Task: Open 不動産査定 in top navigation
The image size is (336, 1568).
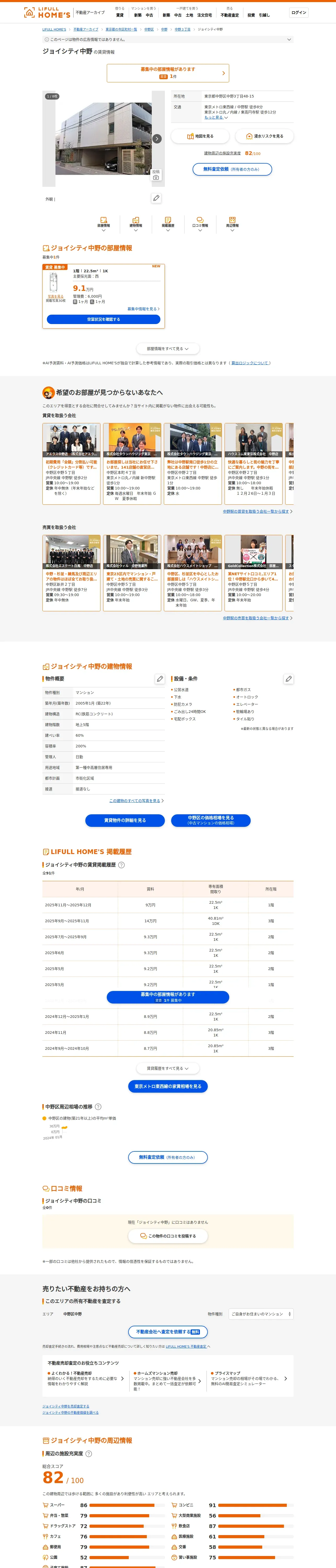Action: [230, 15]
